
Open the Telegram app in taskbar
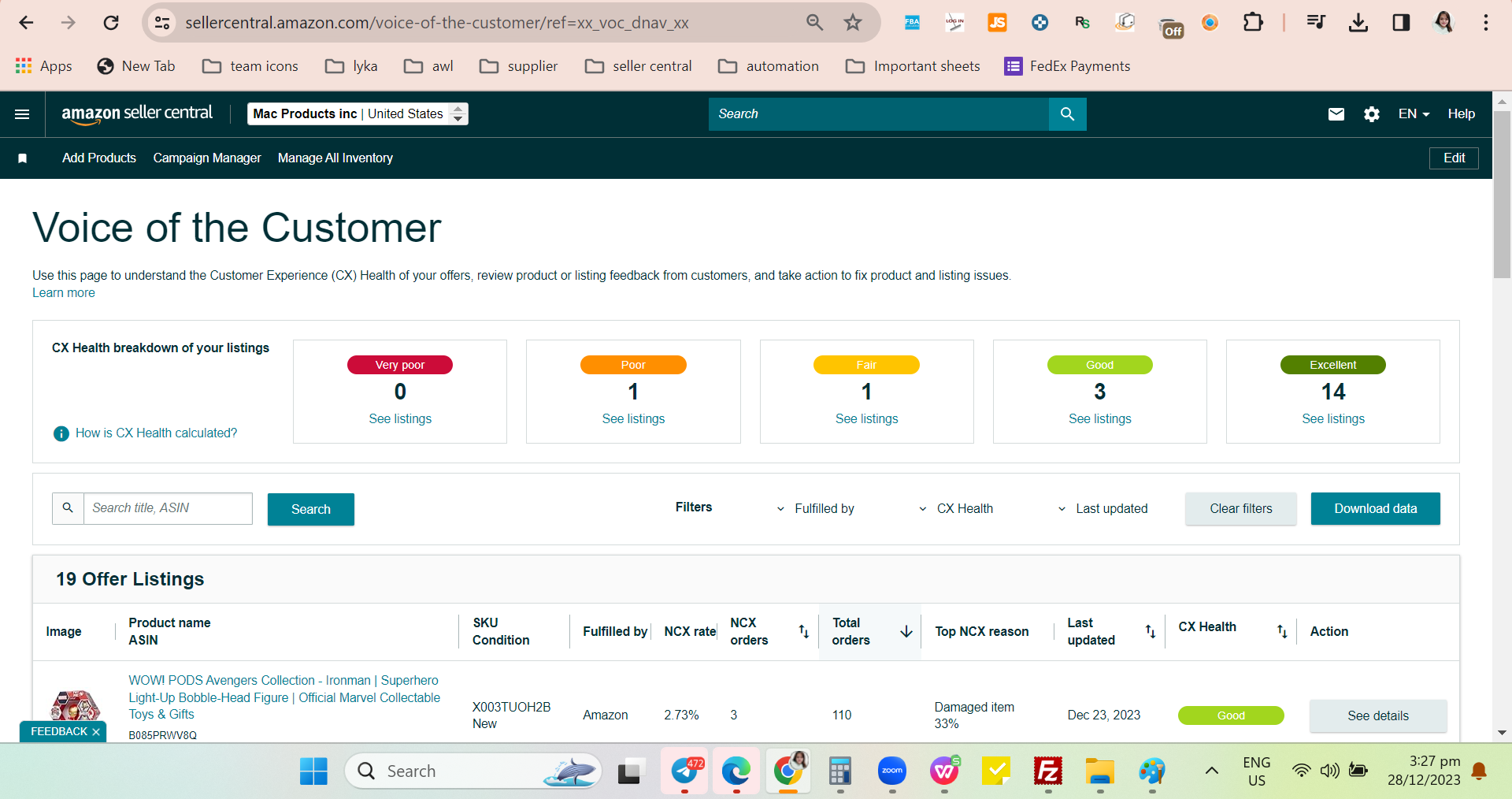(685, 771)
